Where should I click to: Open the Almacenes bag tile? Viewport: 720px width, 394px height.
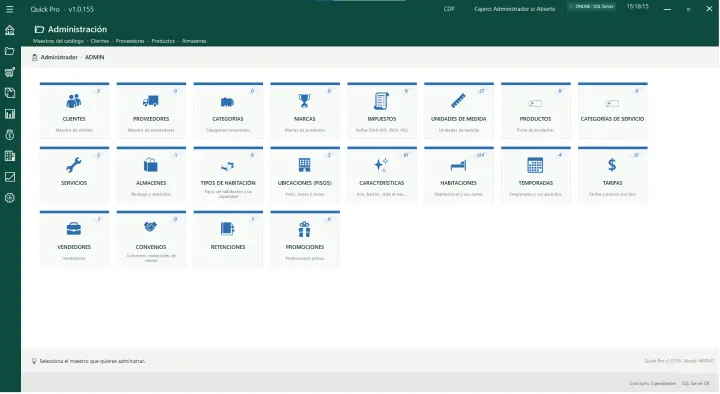point(151,175)
